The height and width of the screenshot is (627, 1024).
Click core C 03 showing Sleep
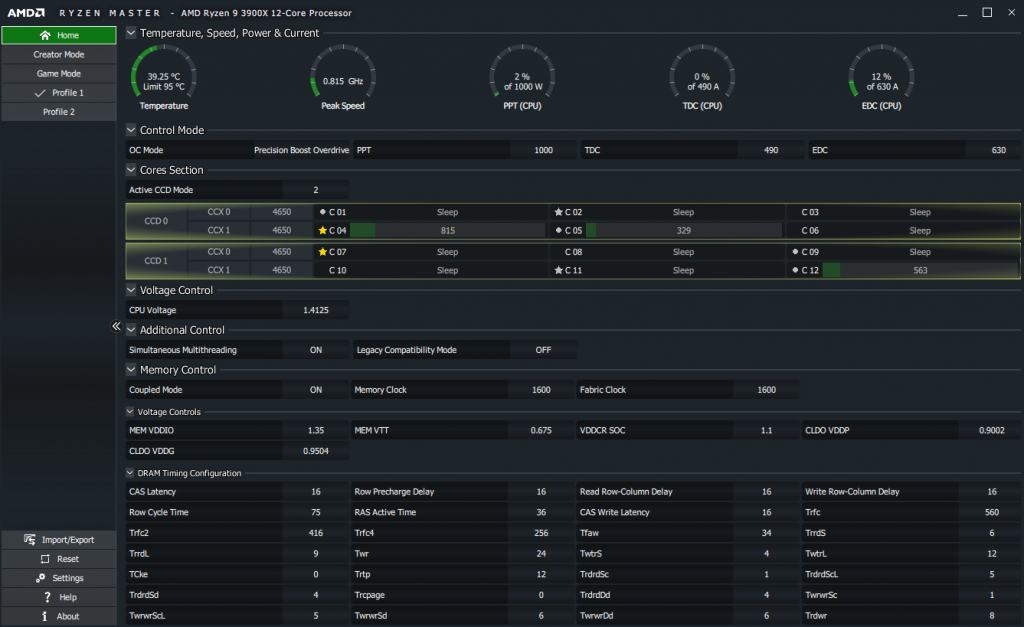coord(903,212)
